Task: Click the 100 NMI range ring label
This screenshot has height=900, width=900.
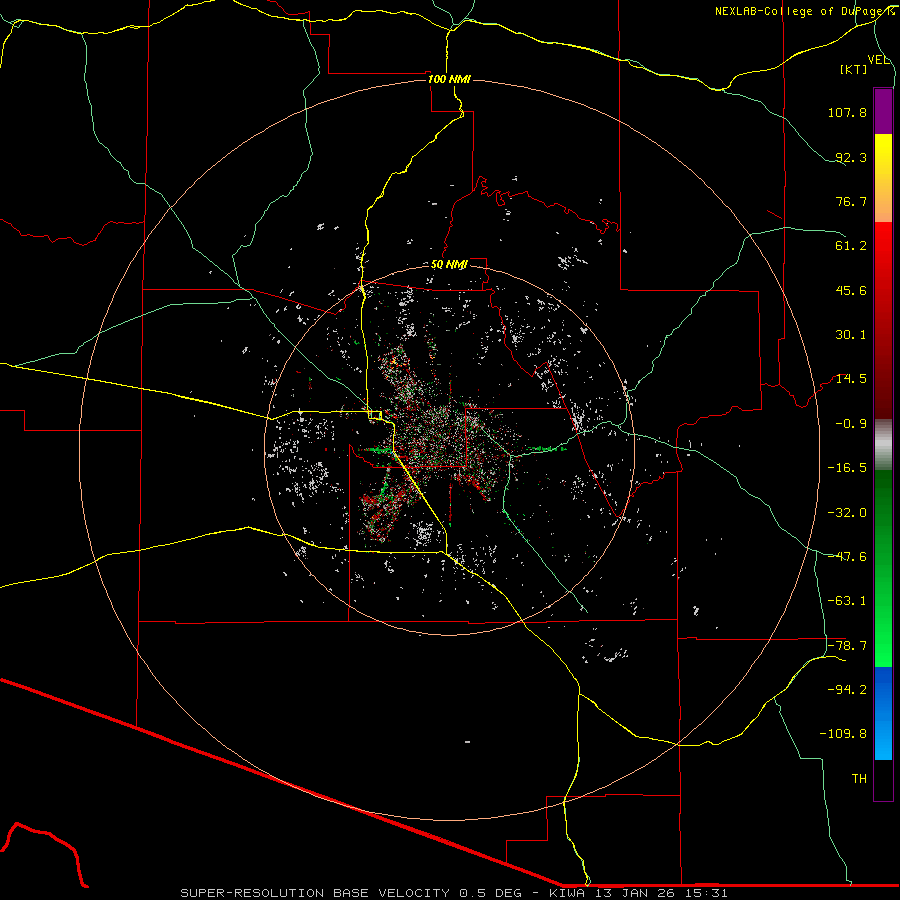Action: point(448,79)
